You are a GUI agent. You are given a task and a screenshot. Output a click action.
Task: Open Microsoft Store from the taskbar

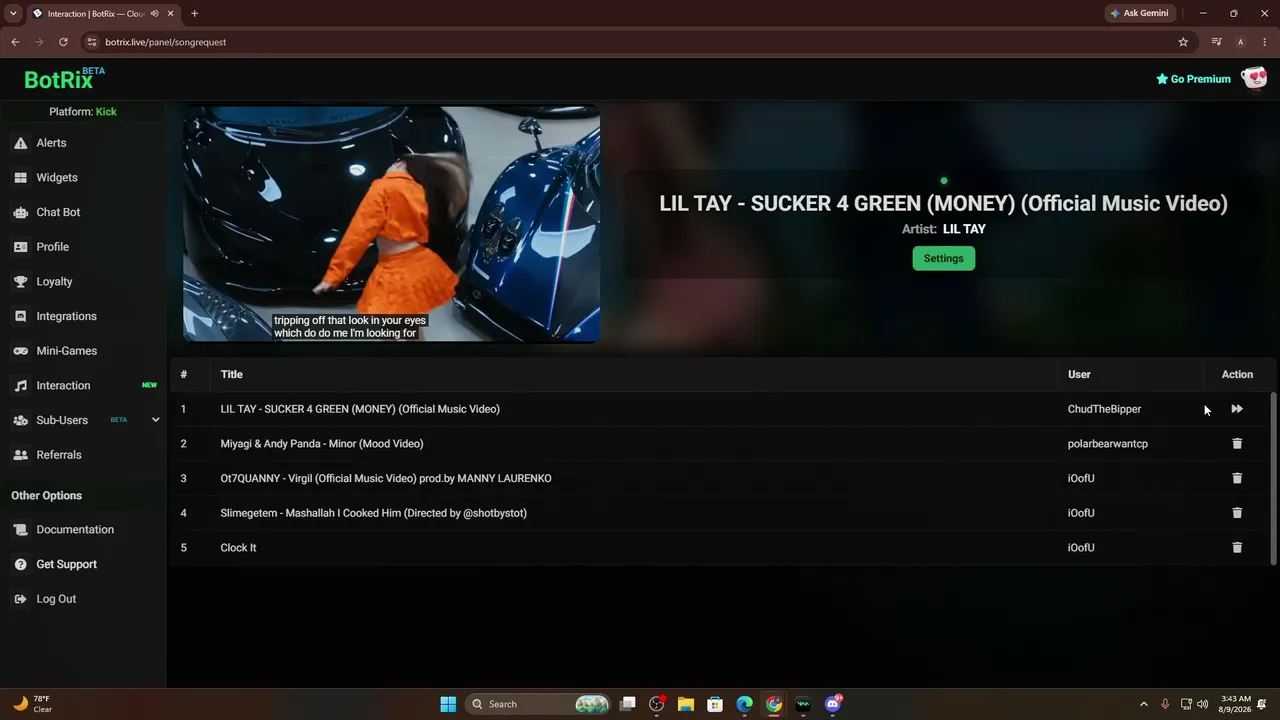tap(715, 704)
